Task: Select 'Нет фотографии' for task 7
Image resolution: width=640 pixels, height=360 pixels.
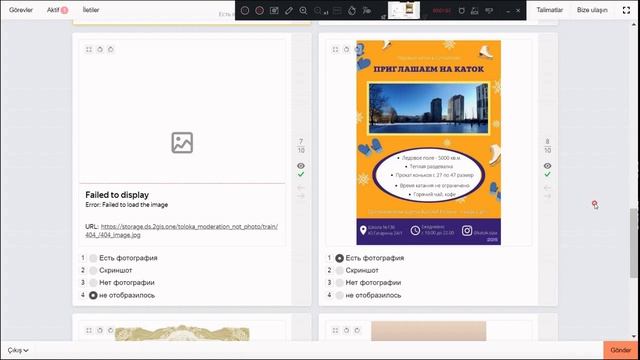Action: click(x=93, y=282)
